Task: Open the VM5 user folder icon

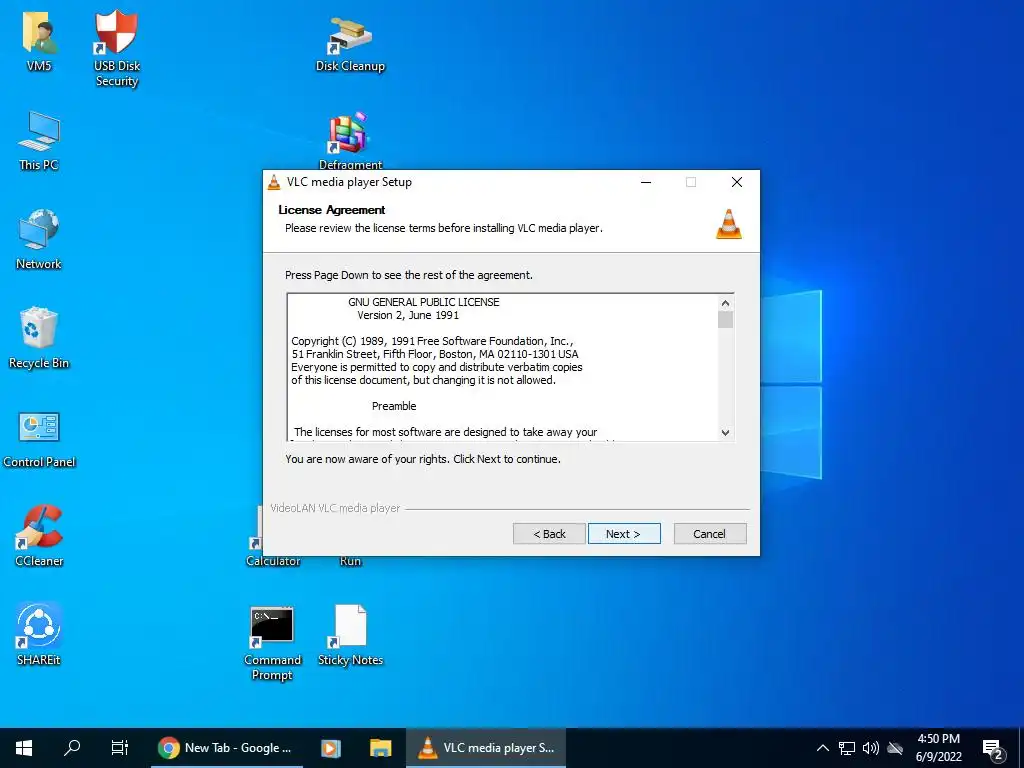Action: (39, 40)
